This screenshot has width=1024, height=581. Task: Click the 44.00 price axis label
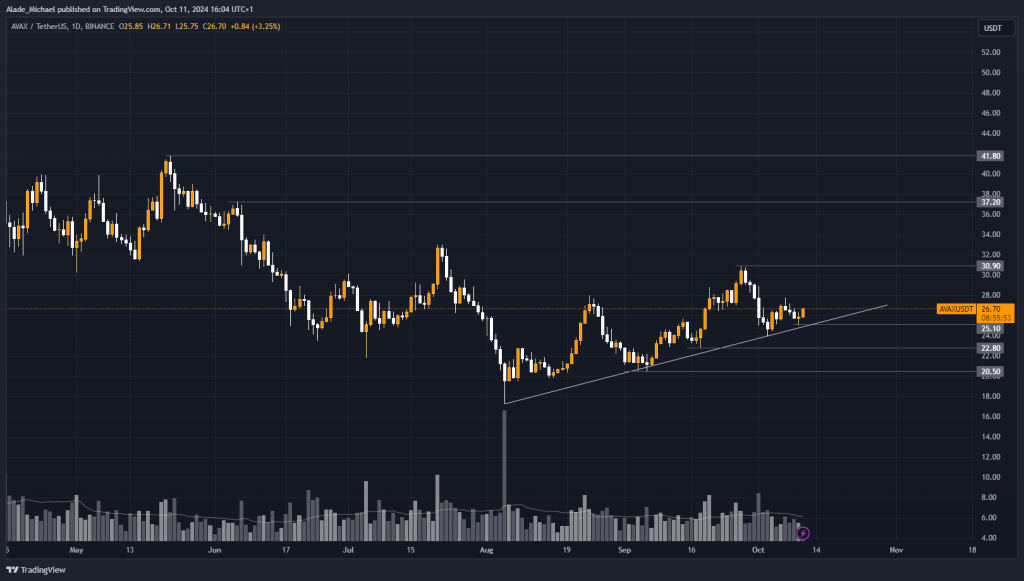[x=991, y=133]
